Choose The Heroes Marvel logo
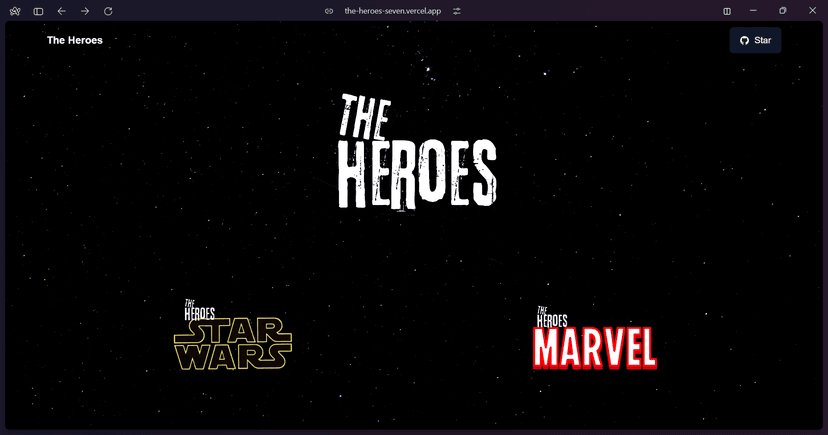828x435 pixels. point(595,338)
